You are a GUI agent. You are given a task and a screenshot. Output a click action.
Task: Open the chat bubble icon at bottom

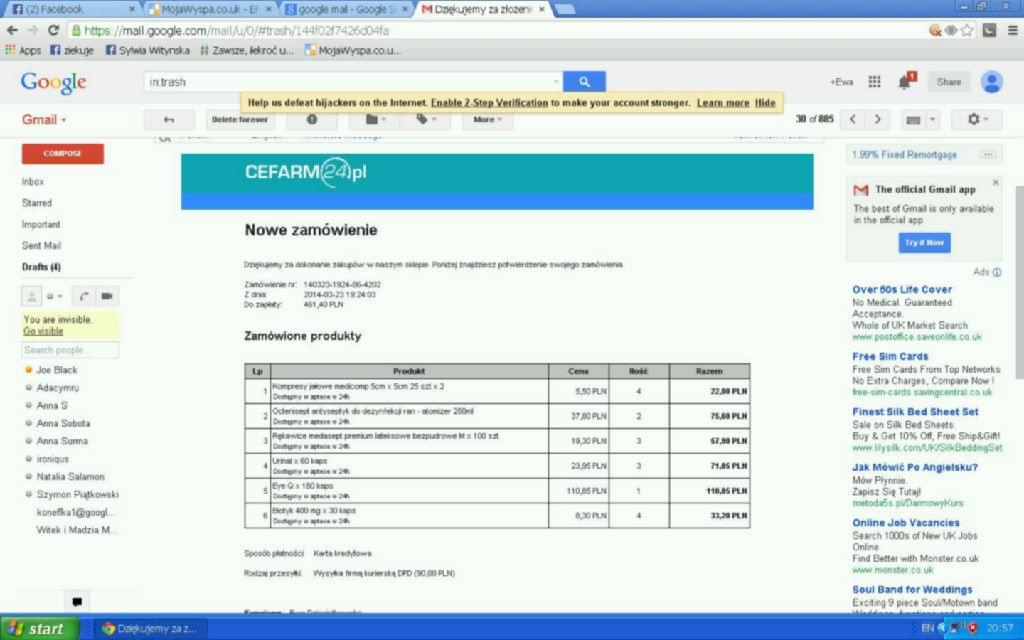[77, 601]
